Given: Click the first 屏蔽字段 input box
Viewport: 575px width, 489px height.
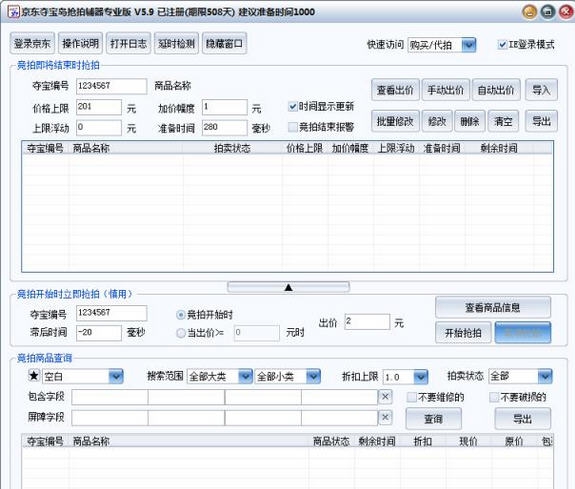Looking at the screenshot, I should [x=110, y=418].
